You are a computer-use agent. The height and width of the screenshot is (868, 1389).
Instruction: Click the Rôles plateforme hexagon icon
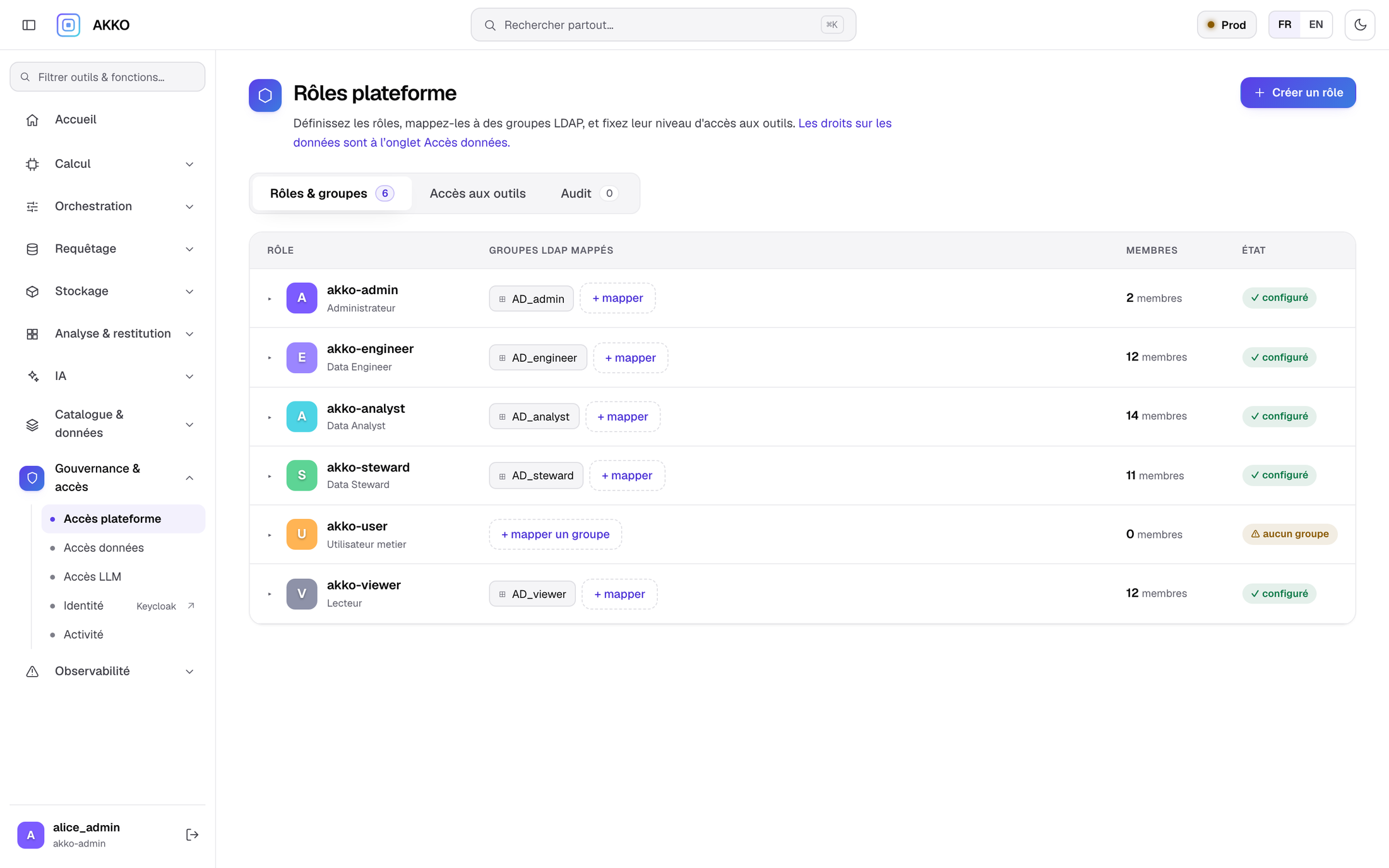[x=265, y=95]
